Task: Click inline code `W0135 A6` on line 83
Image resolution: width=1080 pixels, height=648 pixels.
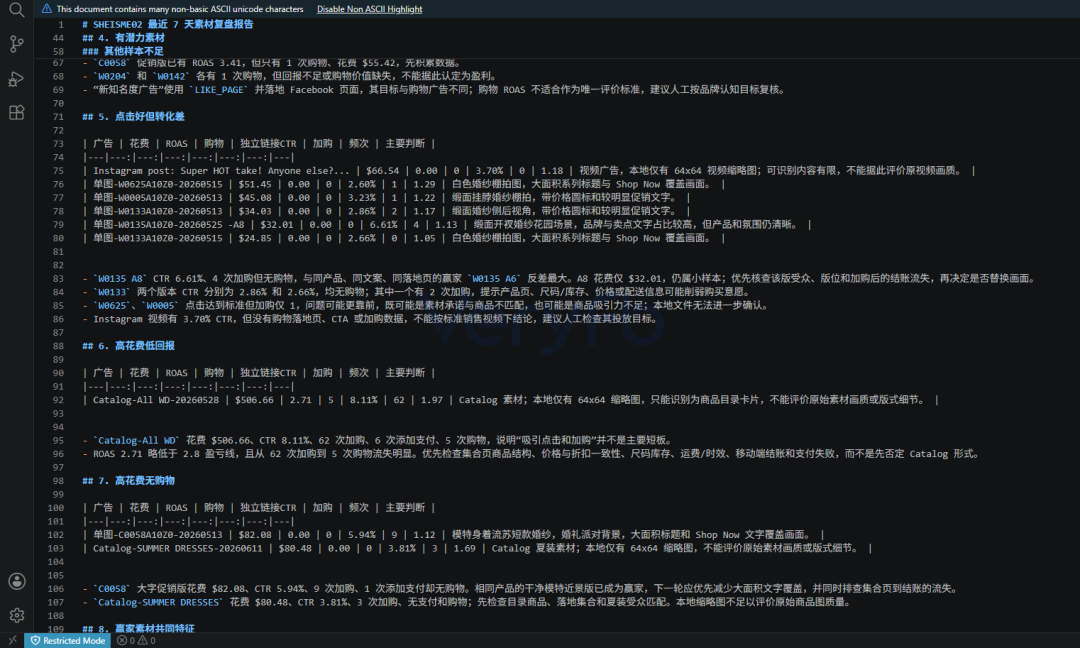Action: coord(494,278)
